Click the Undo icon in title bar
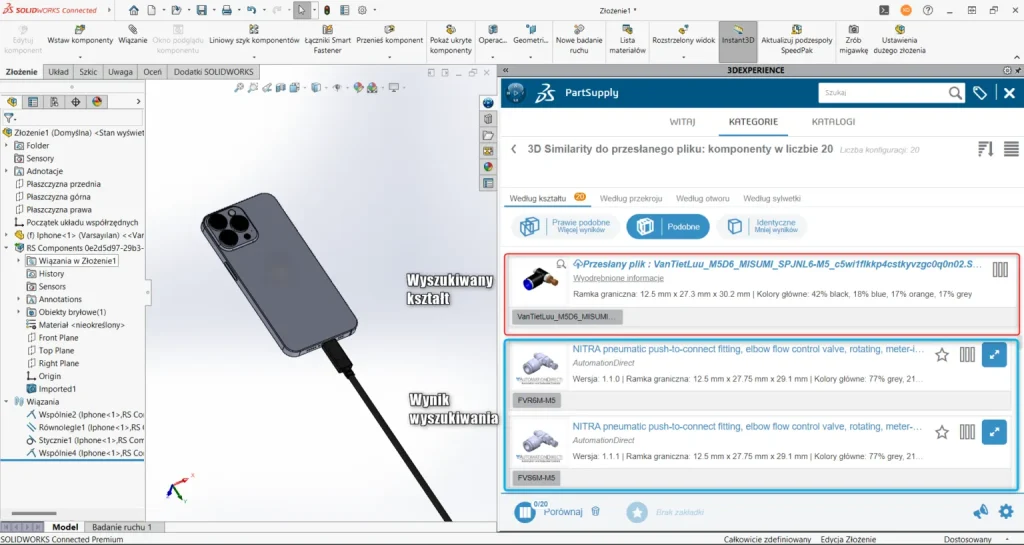This screenshot has width=1024, height=545. click(x=251, y=10)
